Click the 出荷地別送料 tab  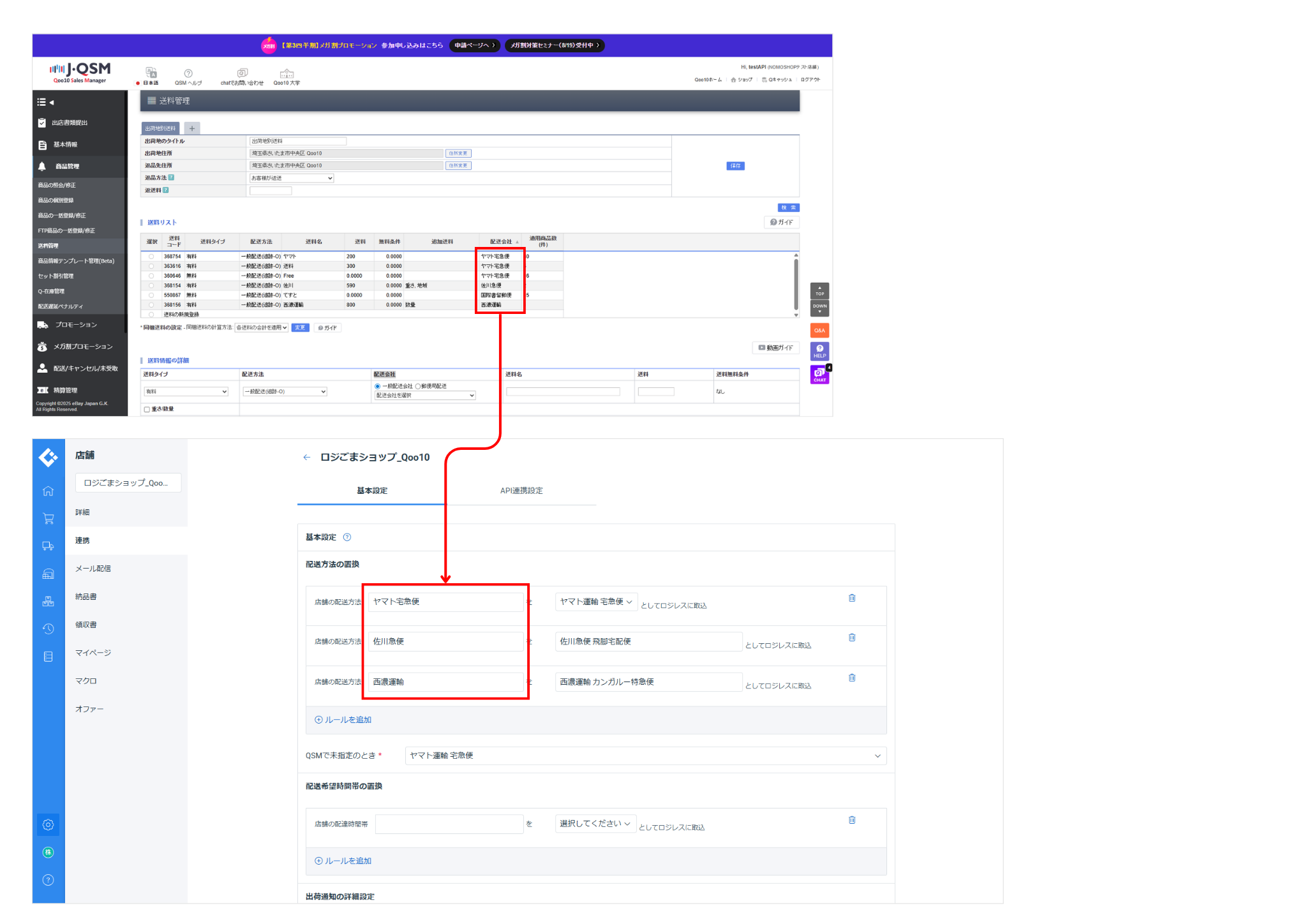(x=160, y=128)
